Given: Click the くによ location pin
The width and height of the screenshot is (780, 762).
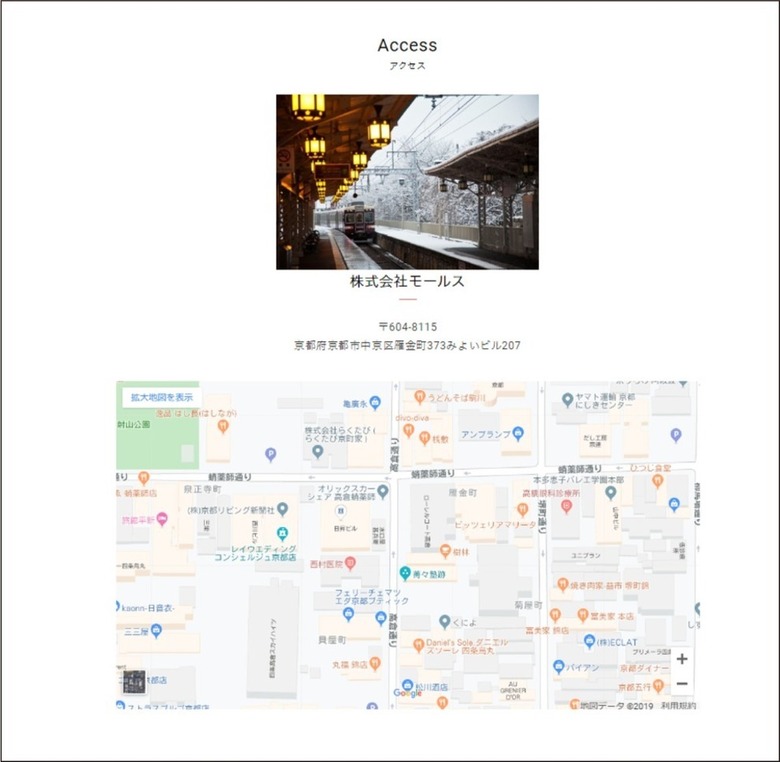Looking at the screenshot, I should point(445,621).
